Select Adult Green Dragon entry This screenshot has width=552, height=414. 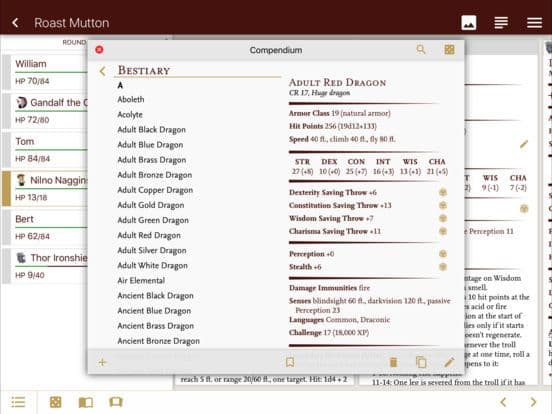pyautogui.click(x=153, y=221)
